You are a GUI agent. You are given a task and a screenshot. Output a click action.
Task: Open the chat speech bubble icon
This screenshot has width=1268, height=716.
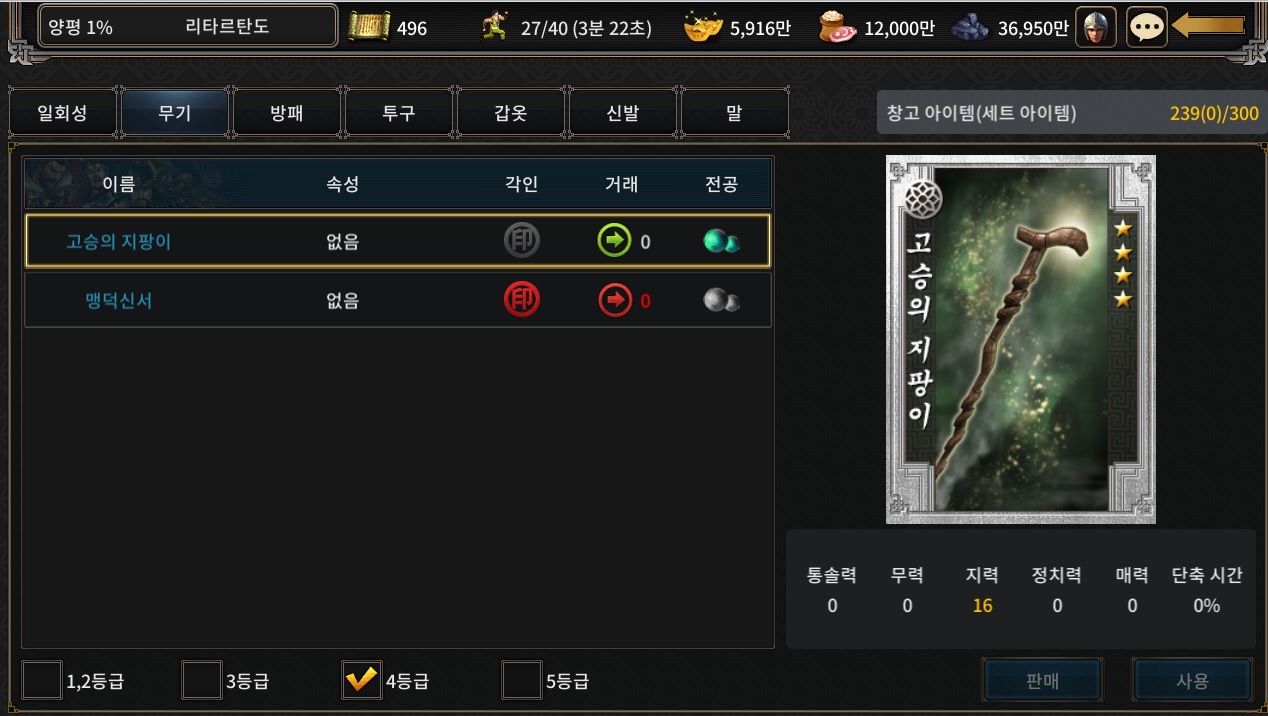(x=1147, y=27)
